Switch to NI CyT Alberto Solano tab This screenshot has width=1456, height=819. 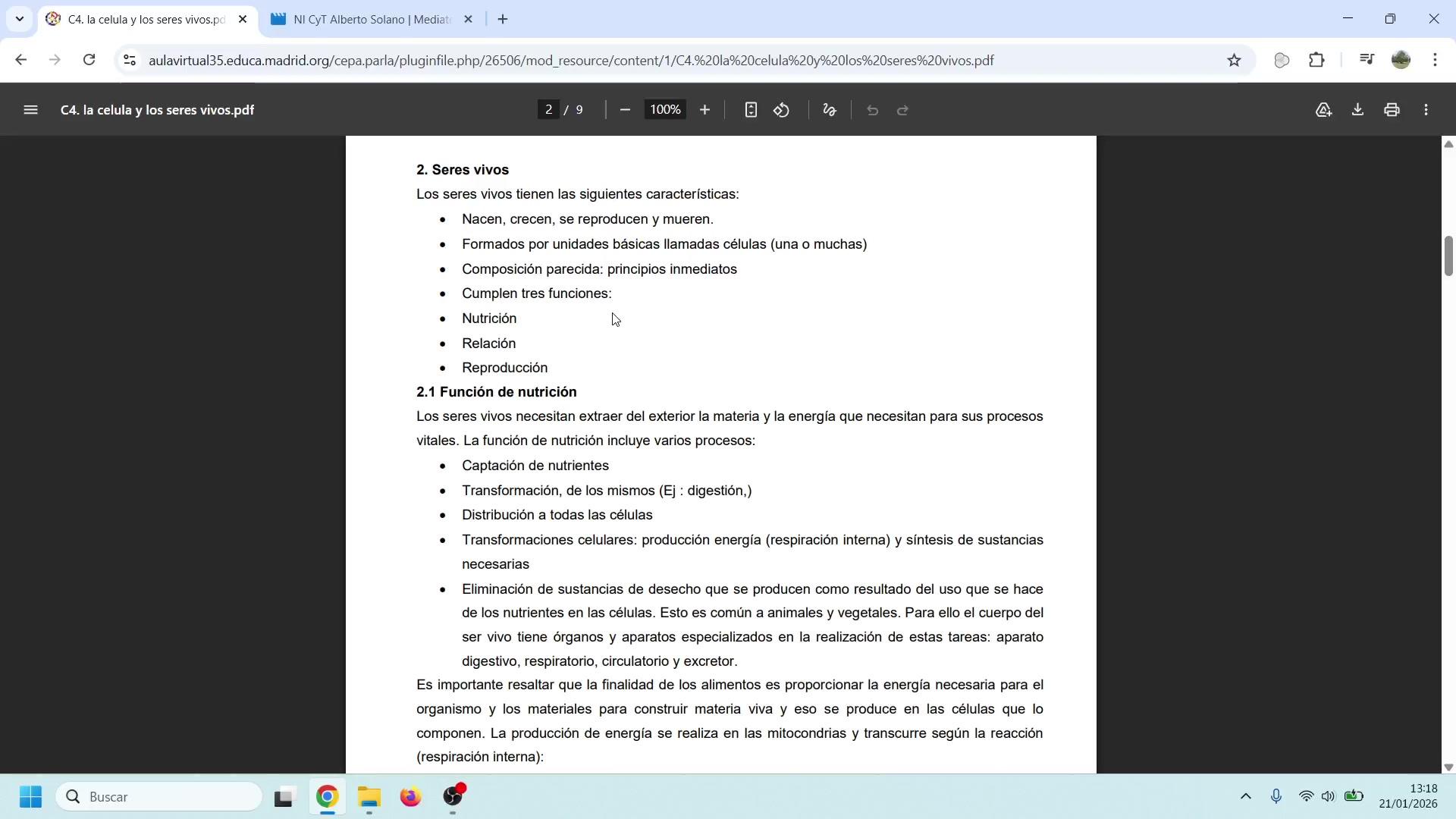click(372, 20)
